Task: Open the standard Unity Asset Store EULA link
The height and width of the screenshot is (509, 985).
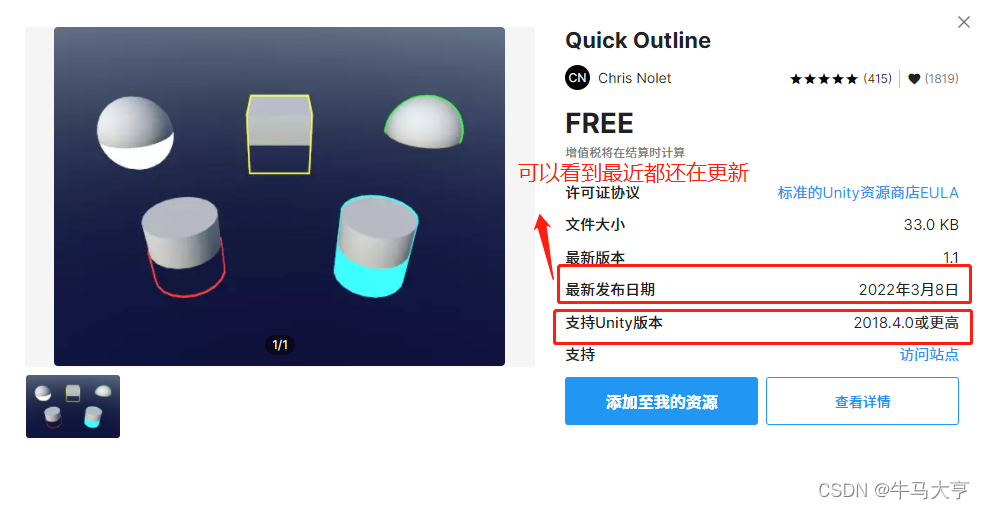Action: tap(868, 192)
